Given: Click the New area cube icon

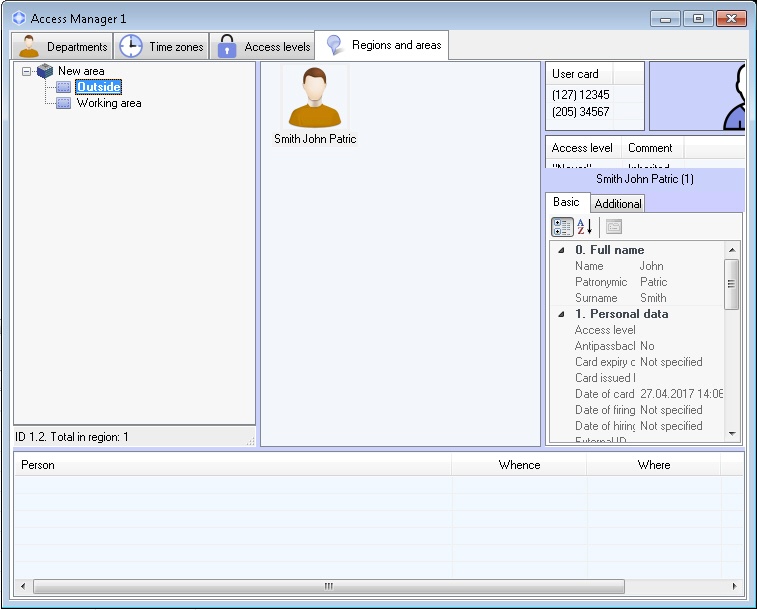Looking at the screenshot, I should [45, 71].
